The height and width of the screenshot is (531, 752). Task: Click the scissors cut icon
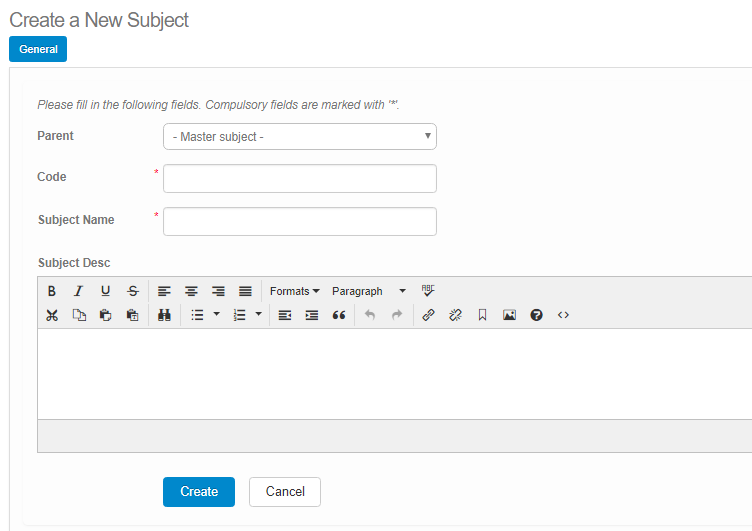point(52,315)
